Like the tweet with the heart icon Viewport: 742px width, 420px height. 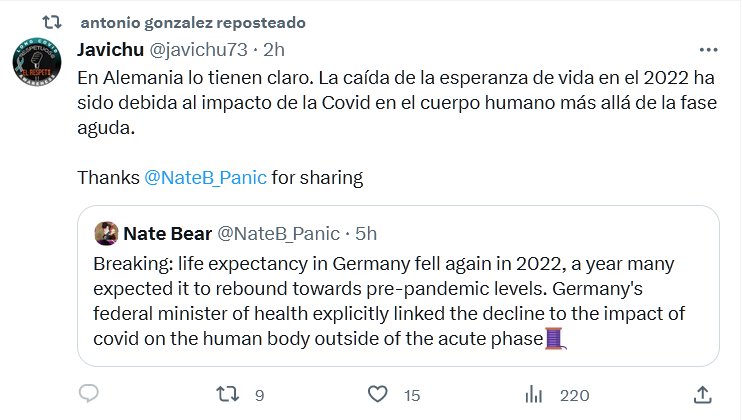tap(379, 395)
